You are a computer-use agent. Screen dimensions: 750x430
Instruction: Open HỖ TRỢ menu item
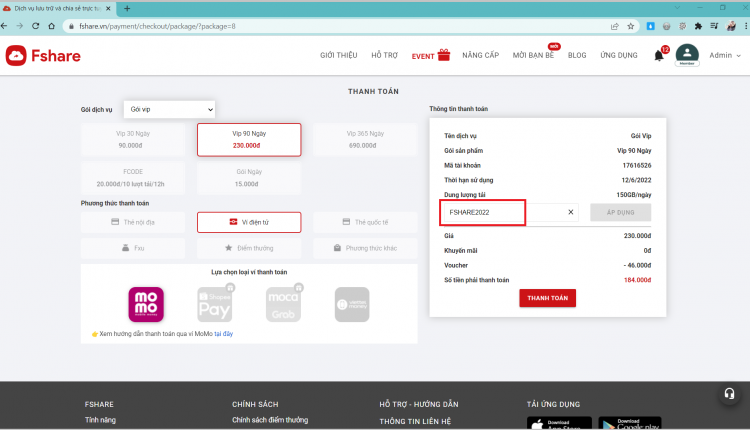point(385,55)
